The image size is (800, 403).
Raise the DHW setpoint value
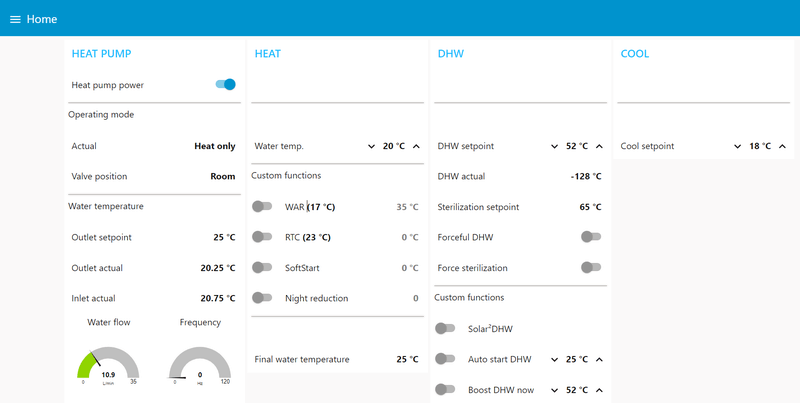pyautogui.click(x=599, y=146)
